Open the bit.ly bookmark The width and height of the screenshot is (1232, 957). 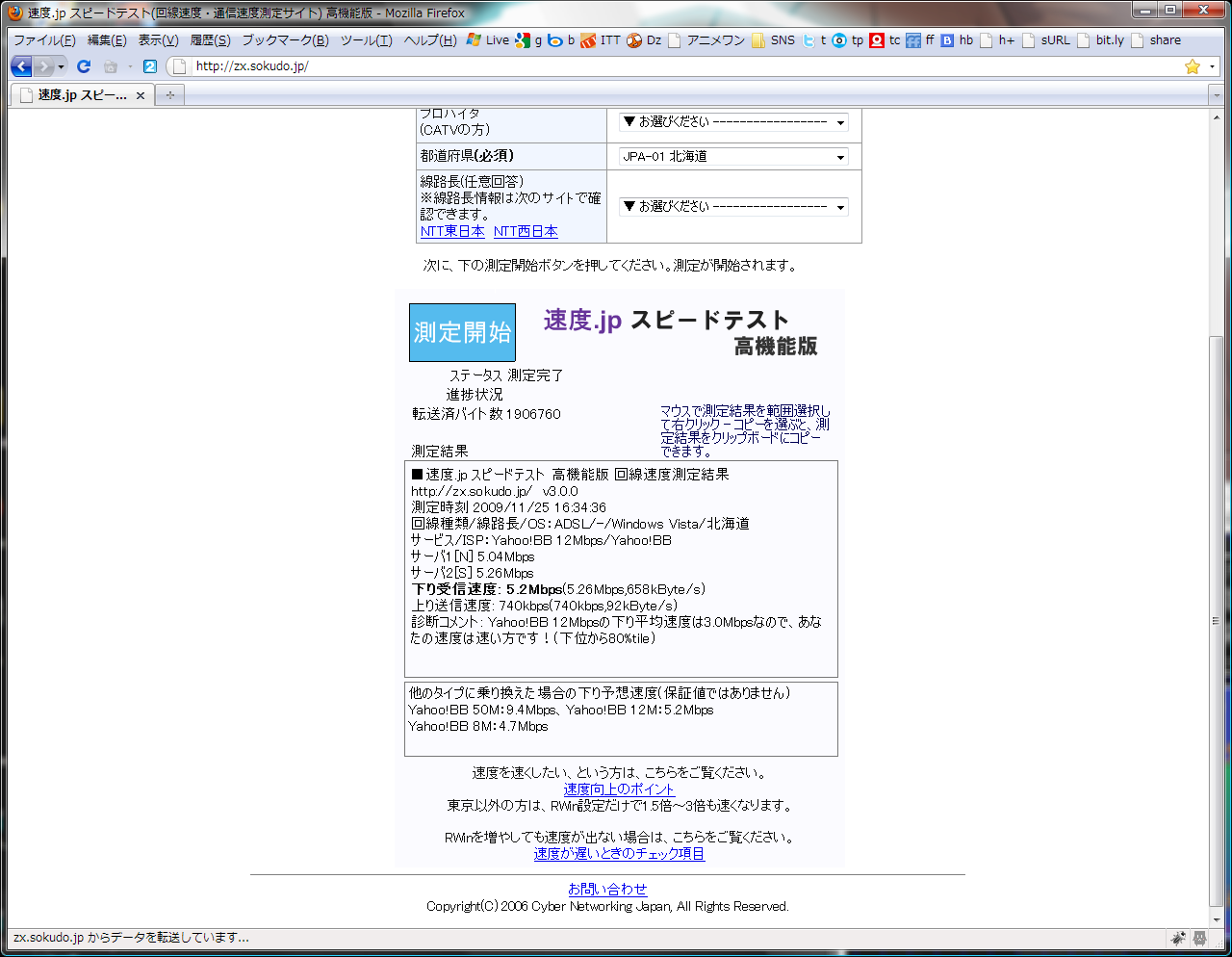pyautogui.click(x=1100, y=40)
